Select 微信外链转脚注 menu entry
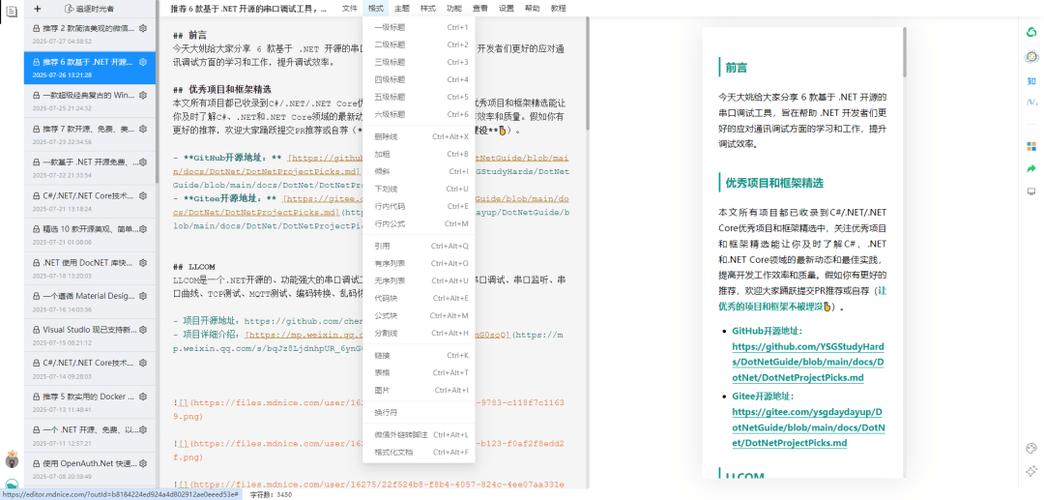This screenshot has width=1044, height=500. tap(419, 435)
